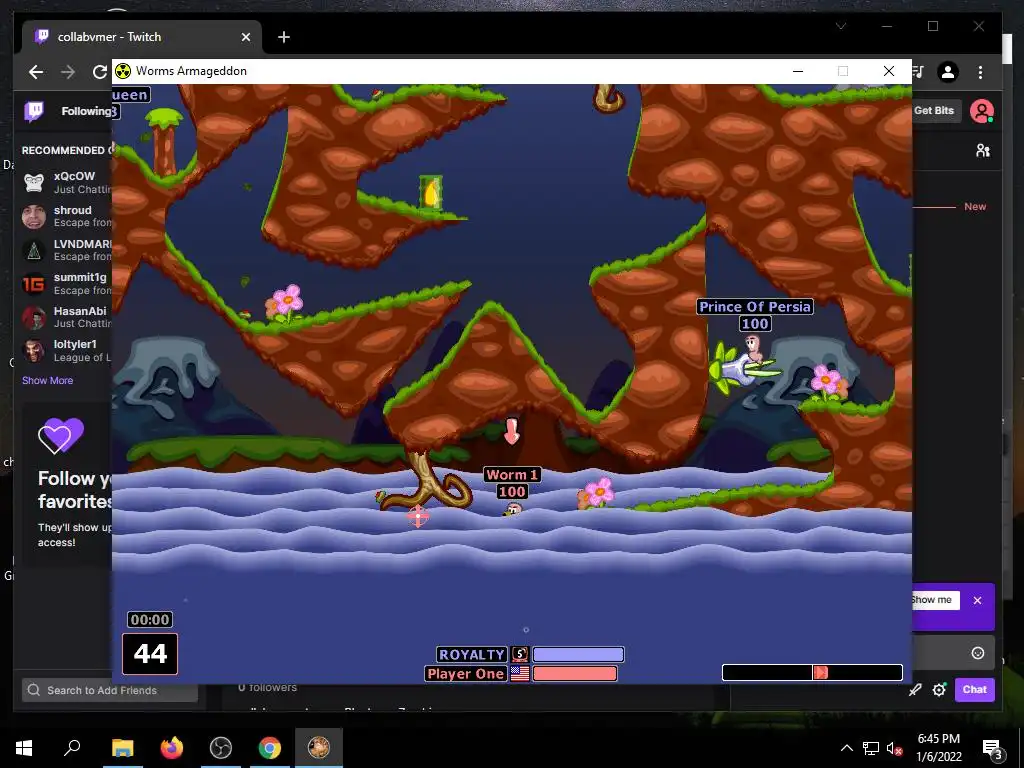Click Chrome tab search dropdown arrow
This screenshot has height=768, width=1024.
841,26
